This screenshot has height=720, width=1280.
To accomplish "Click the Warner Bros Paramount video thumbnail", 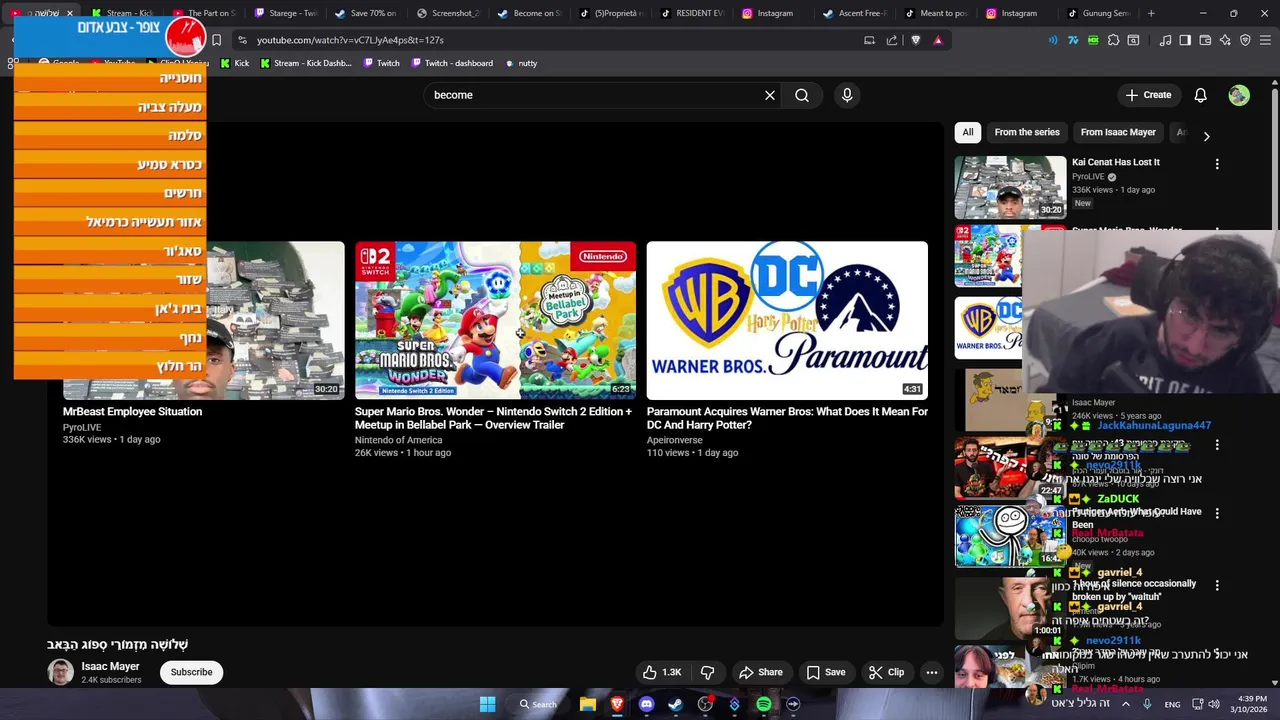I will 787,320.
